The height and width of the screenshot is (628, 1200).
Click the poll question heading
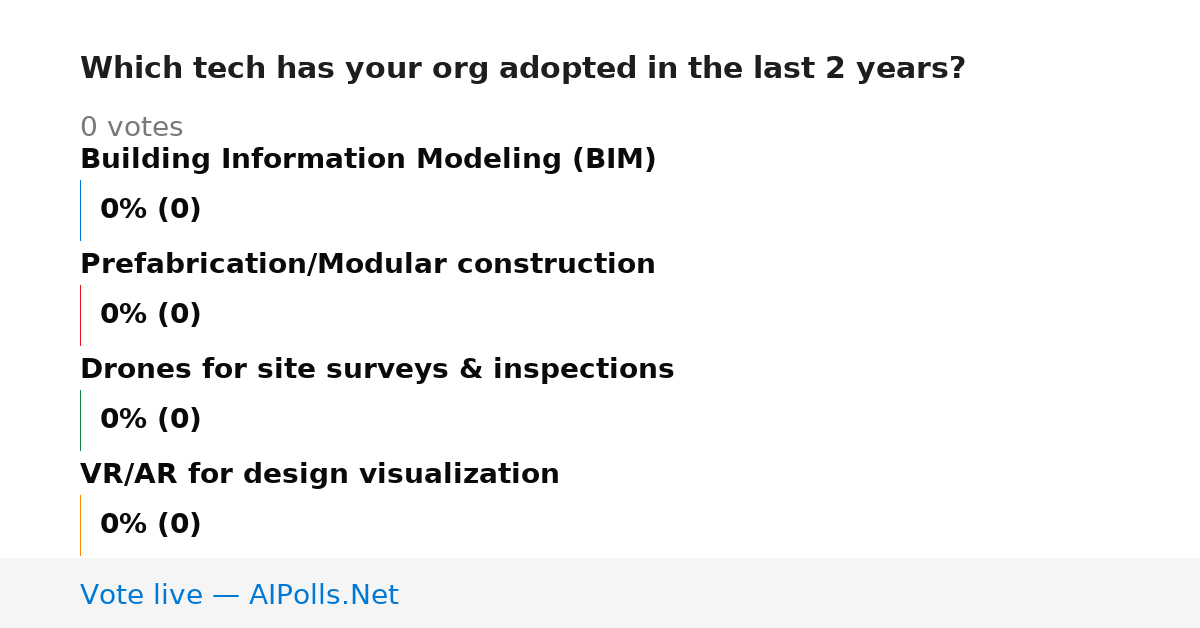coord(523,69)
